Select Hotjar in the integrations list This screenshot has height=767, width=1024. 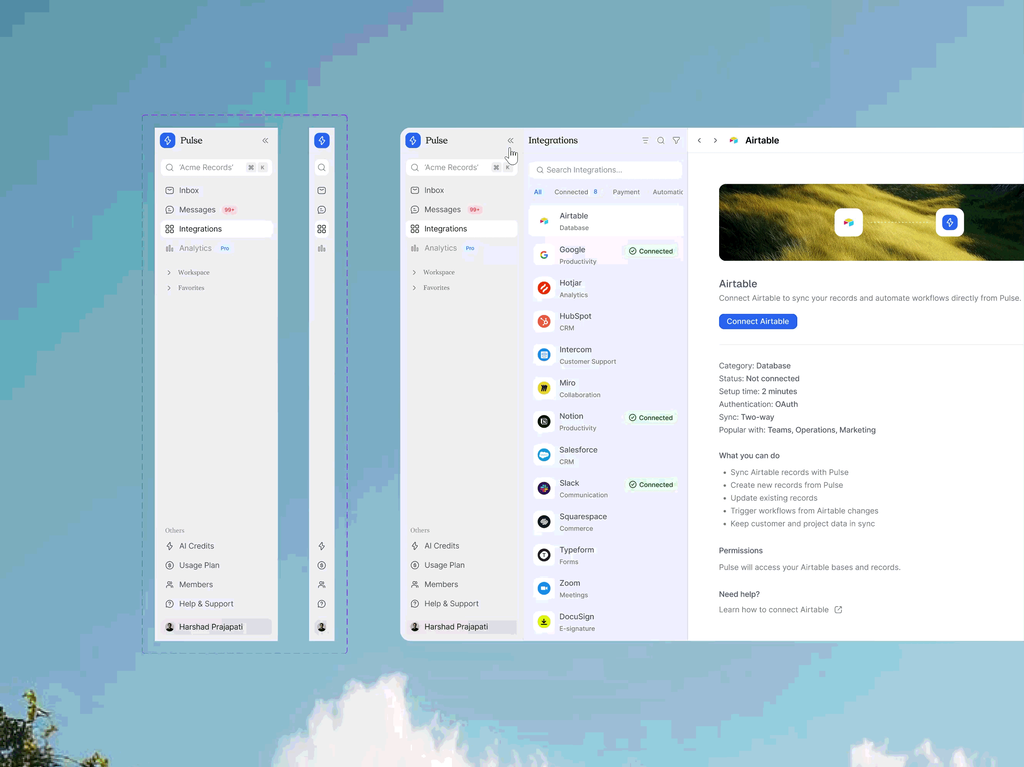click(x=605, y=288)
